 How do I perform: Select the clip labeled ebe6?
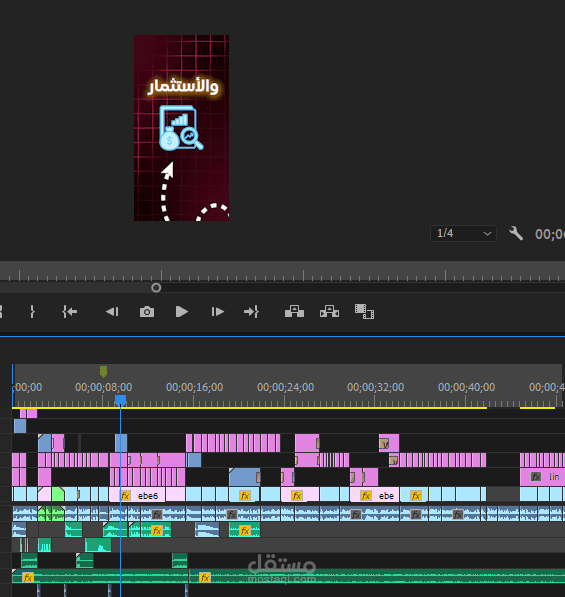click(137, 495)
